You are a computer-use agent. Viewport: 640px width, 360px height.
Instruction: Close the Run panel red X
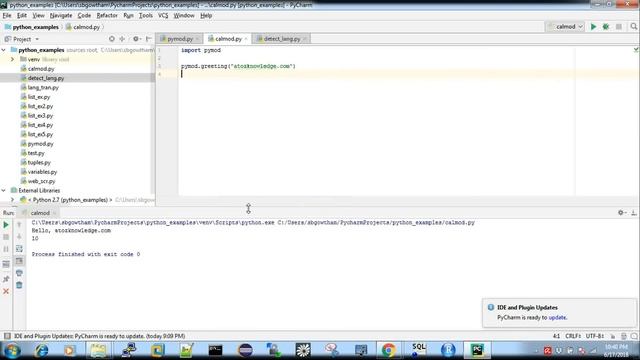tap(6, 291)
